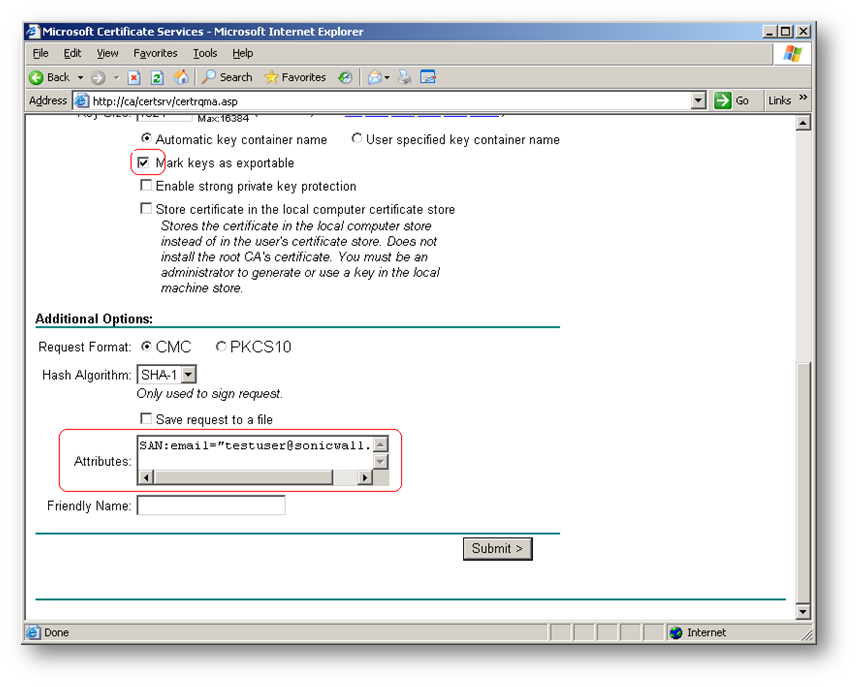This screenshot has height=687, width=859.
Task: Open the Tools menu
Action: click(205, 53)
